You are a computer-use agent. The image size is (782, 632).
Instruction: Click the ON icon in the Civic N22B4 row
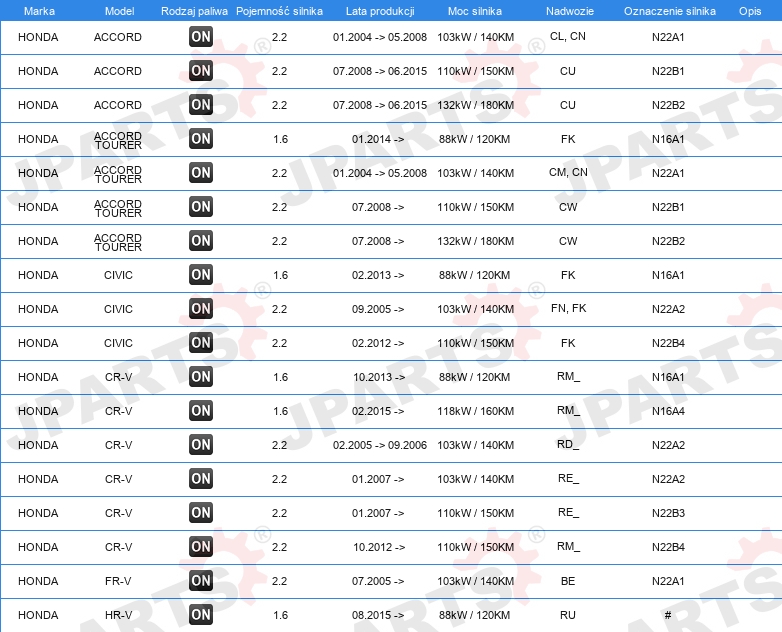click(201, 342)
